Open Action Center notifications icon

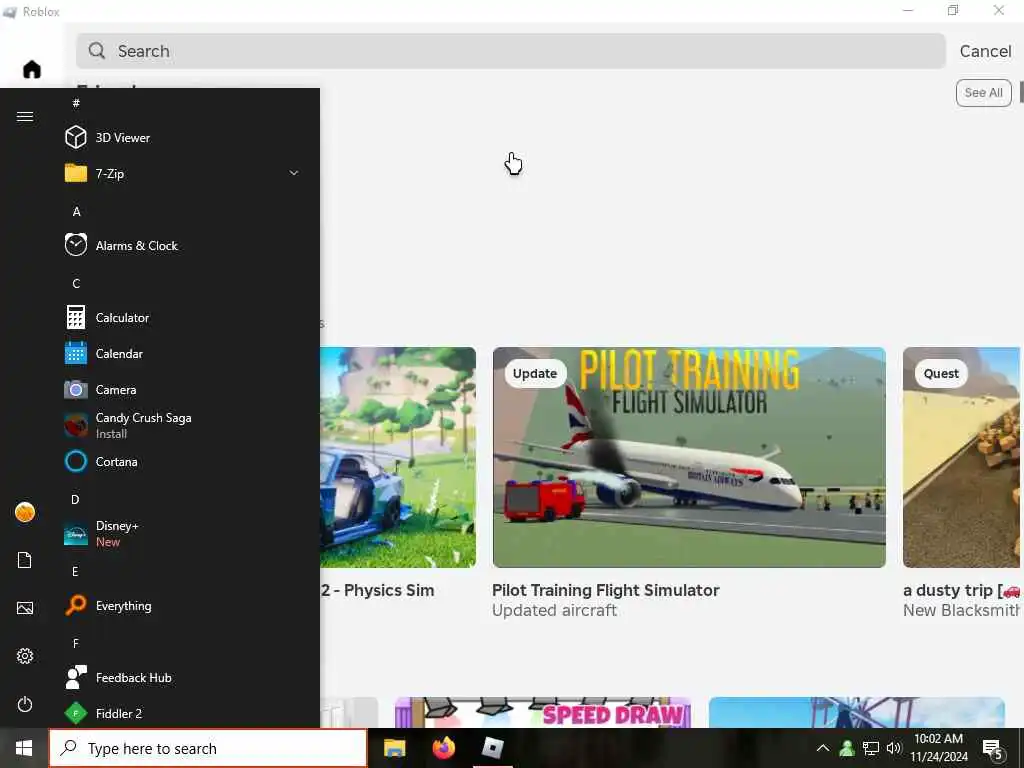coord(993,749)
